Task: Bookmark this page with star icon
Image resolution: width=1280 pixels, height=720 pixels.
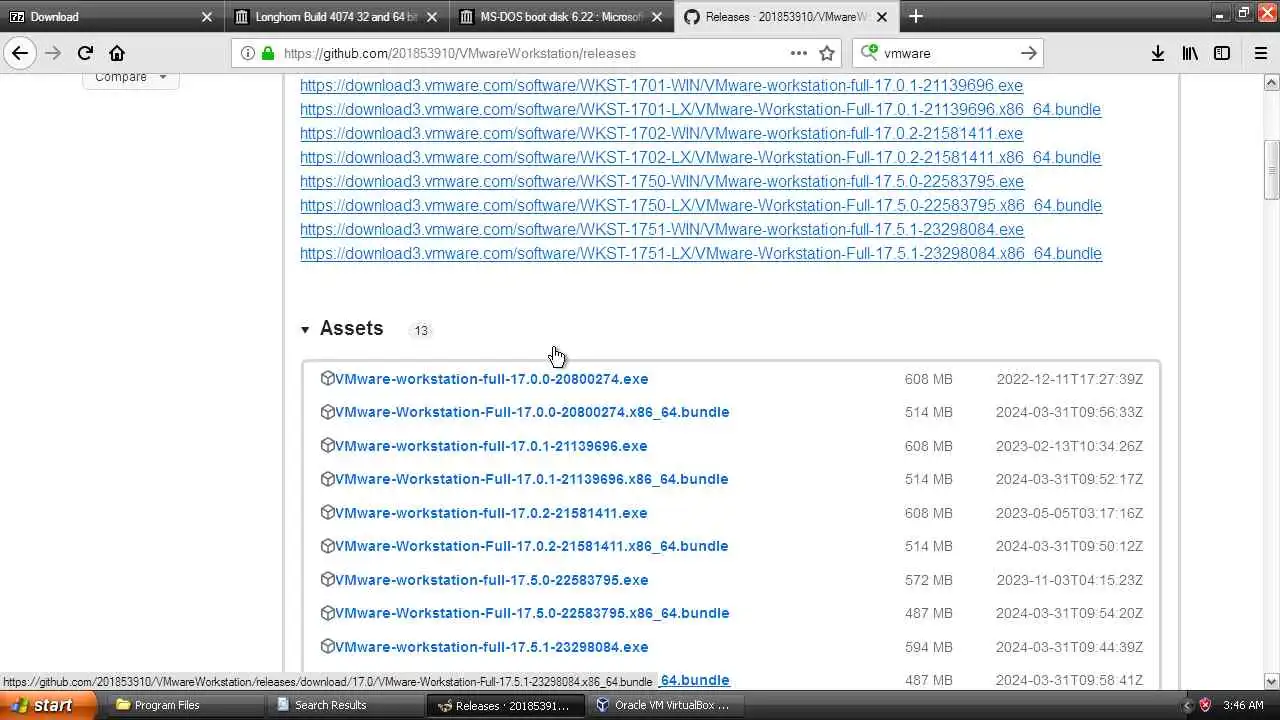Action: (827, 53)
